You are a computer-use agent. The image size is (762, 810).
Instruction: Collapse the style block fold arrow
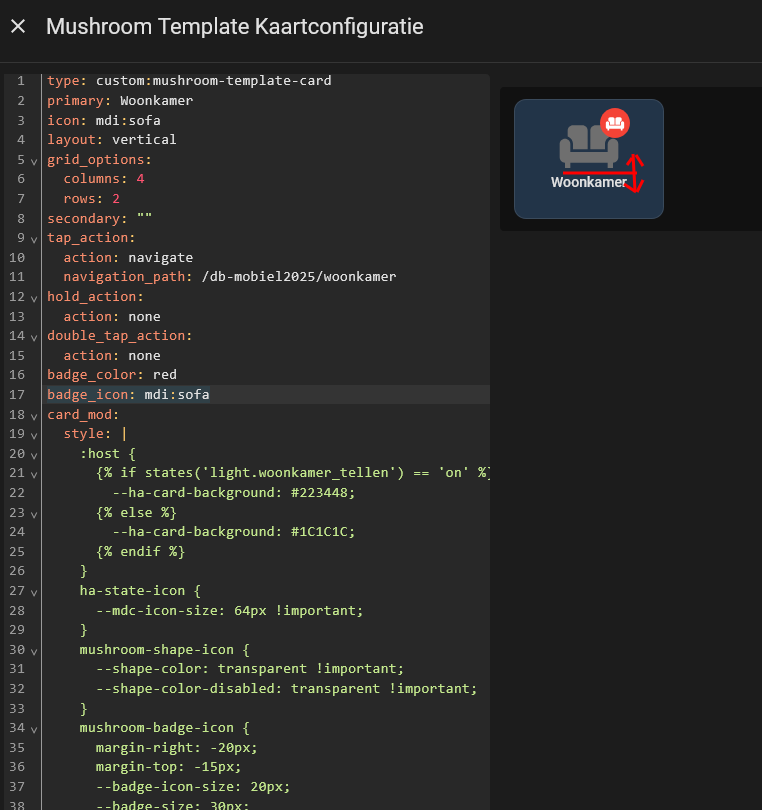[x=34, y=435]
